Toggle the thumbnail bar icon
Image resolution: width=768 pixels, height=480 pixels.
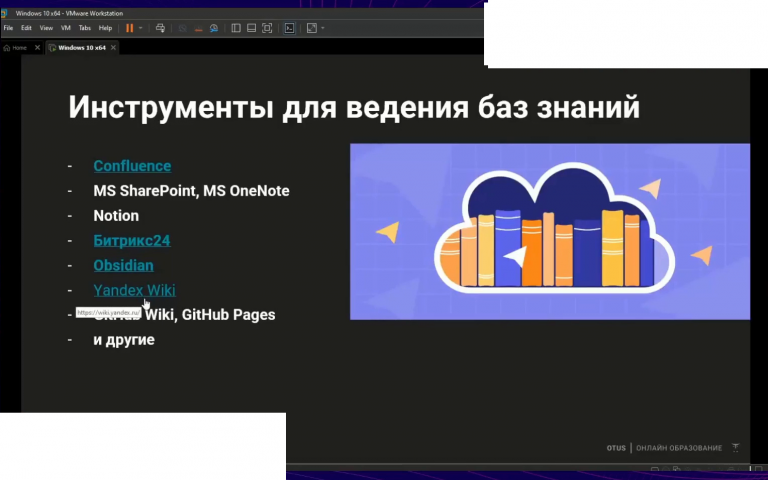coord(251,28)
